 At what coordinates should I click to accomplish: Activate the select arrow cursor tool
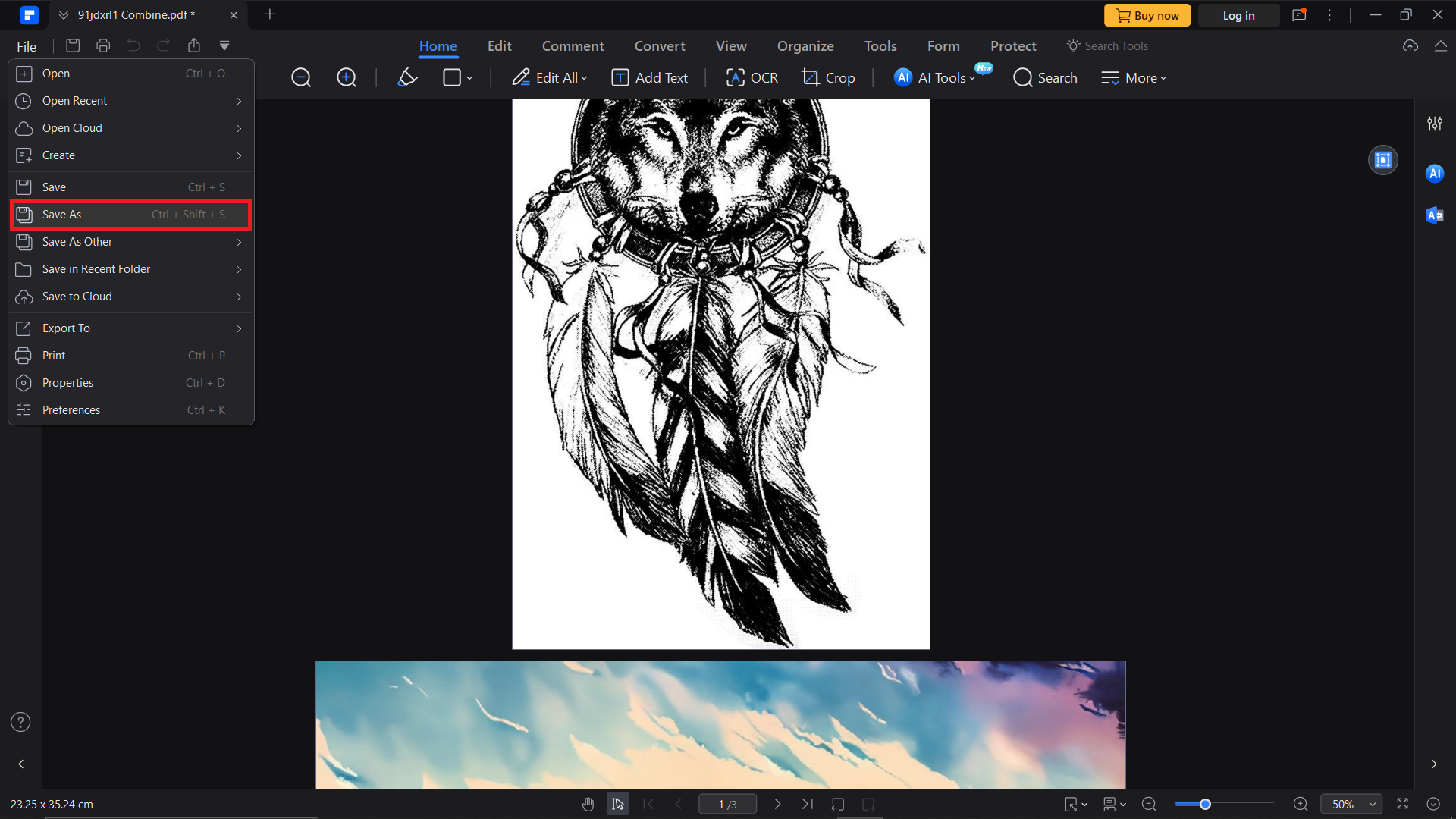(x=617, y=804)
